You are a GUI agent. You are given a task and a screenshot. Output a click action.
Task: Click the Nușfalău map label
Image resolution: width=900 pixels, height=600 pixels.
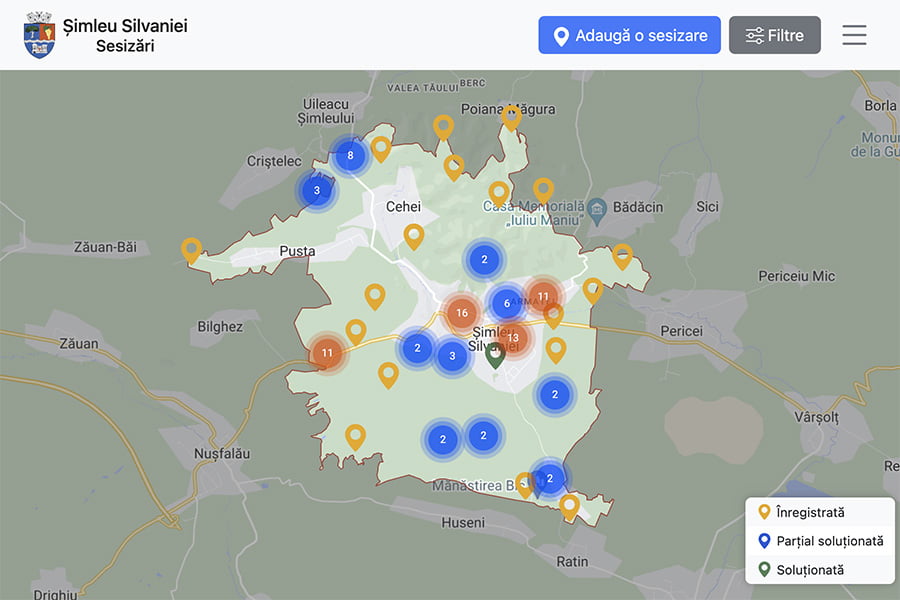222,454
